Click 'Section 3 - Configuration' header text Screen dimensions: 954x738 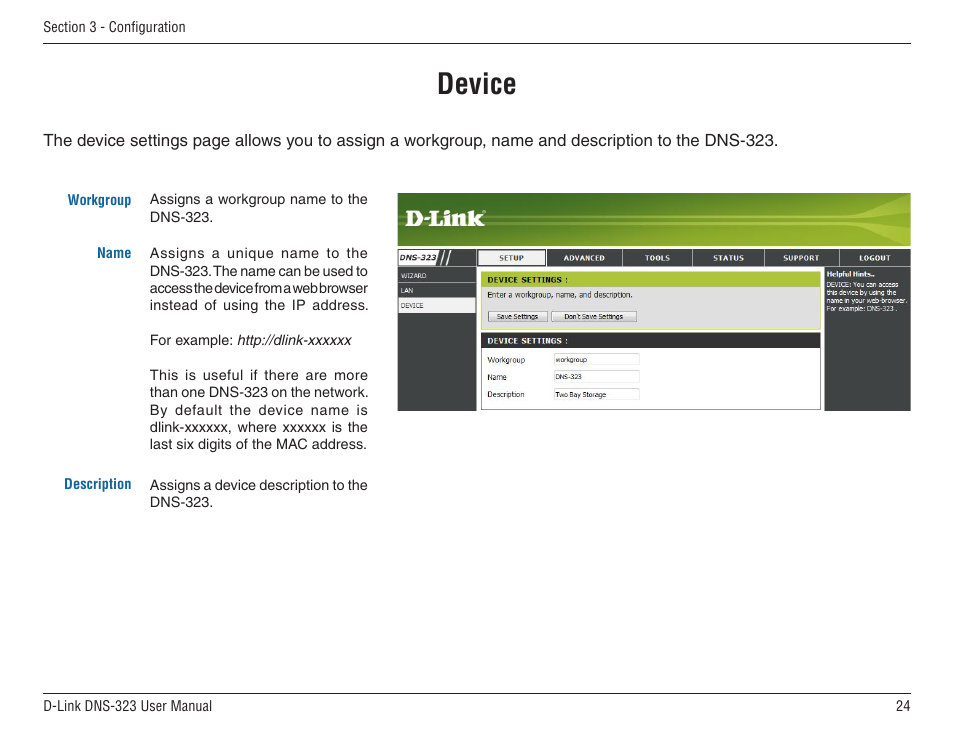(x=114, y=27)
